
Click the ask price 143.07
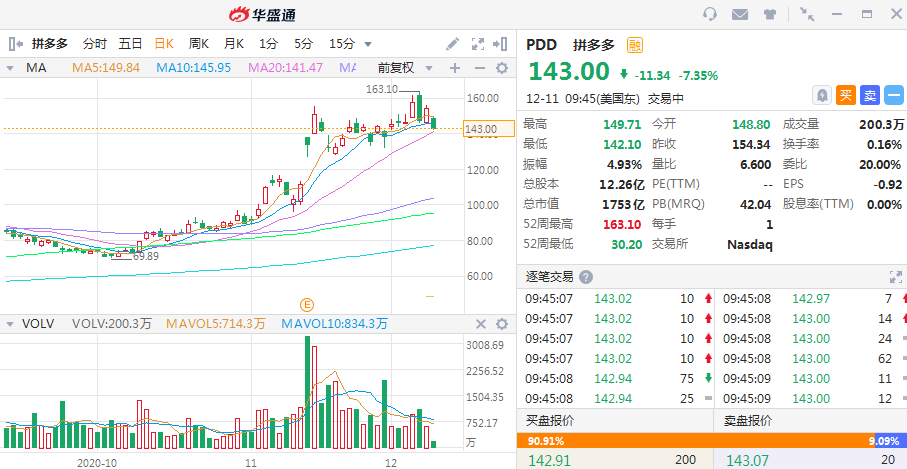tap(747, 460)
